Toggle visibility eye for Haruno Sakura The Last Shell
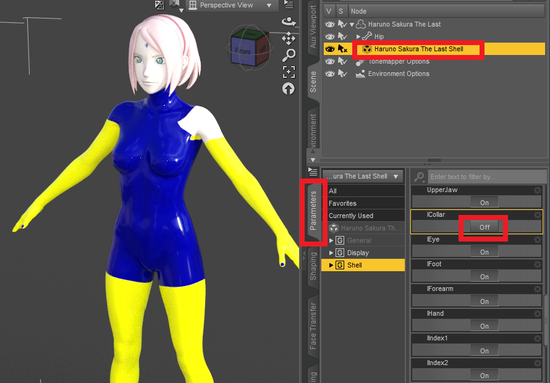550x383 pixels. click(x=329, y=49)
